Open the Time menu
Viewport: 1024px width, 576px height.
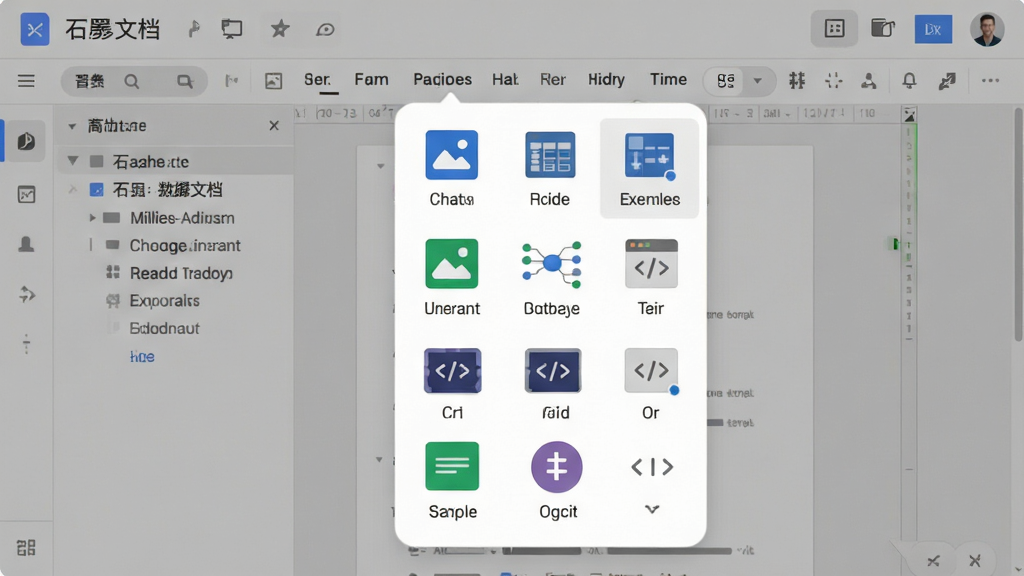click(x=668, y=80)
